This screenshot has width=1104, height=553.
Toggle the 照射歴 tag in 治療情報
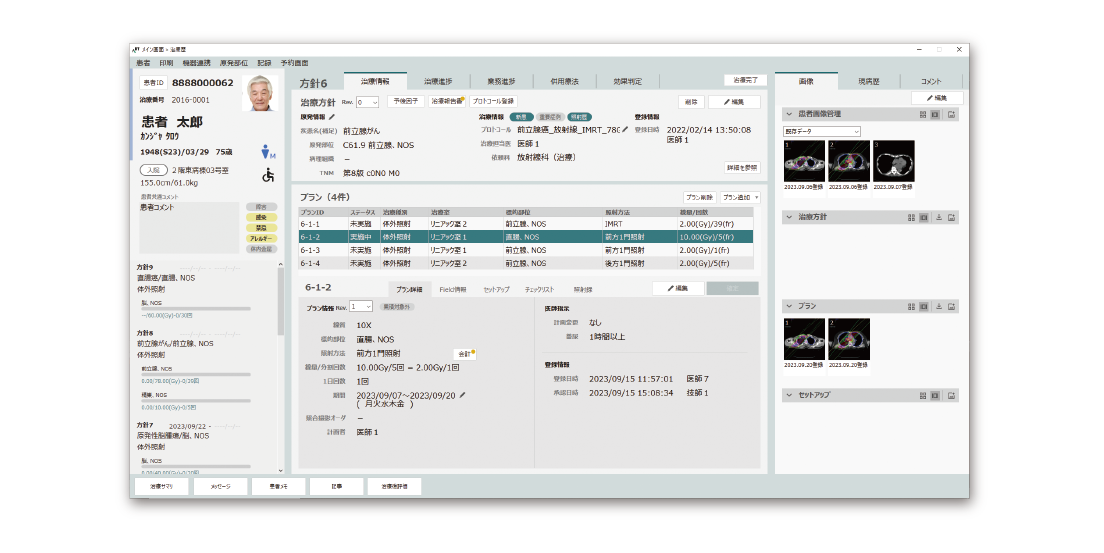(x=580, y=117)
